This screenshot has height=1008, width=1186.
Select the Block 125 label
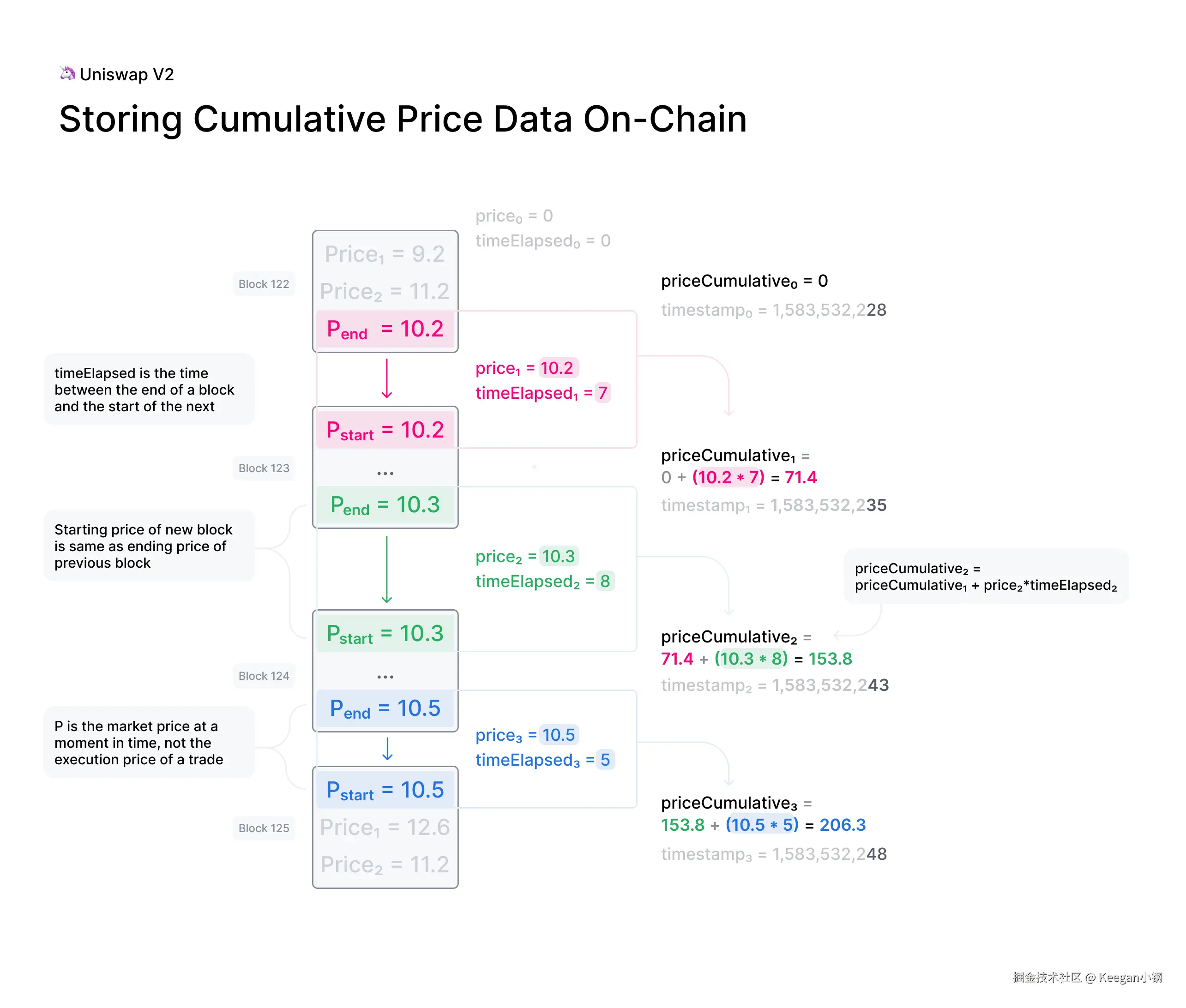click(264, 828)
